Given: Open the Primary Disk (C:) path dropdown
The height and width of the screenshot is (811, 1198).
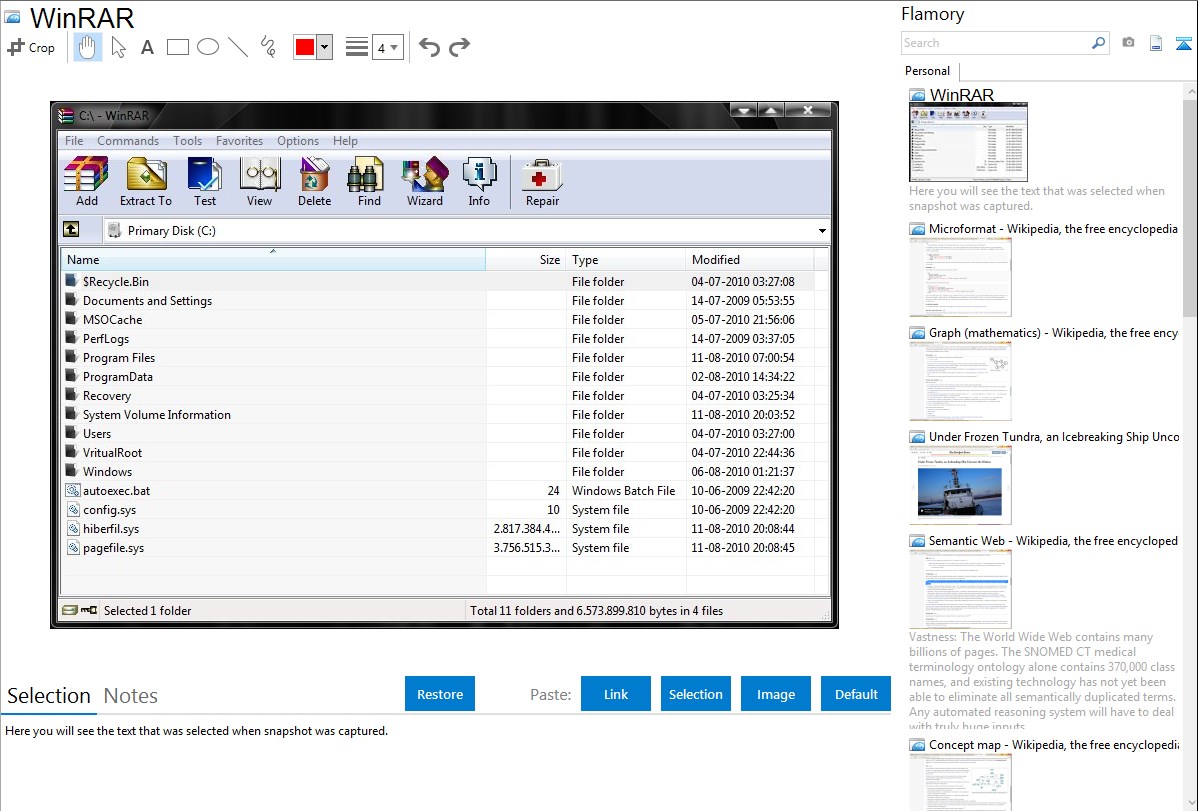Looking at the screenshot, I should (x=822, y=231).
